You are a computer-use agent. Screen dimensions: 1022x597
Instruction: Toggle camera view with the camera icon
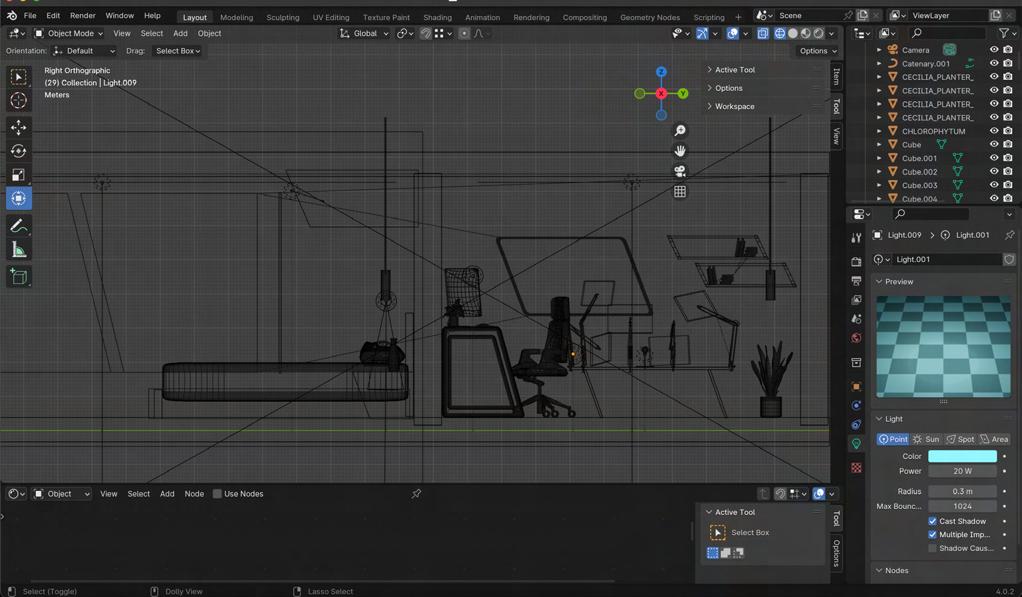[680, 171]
